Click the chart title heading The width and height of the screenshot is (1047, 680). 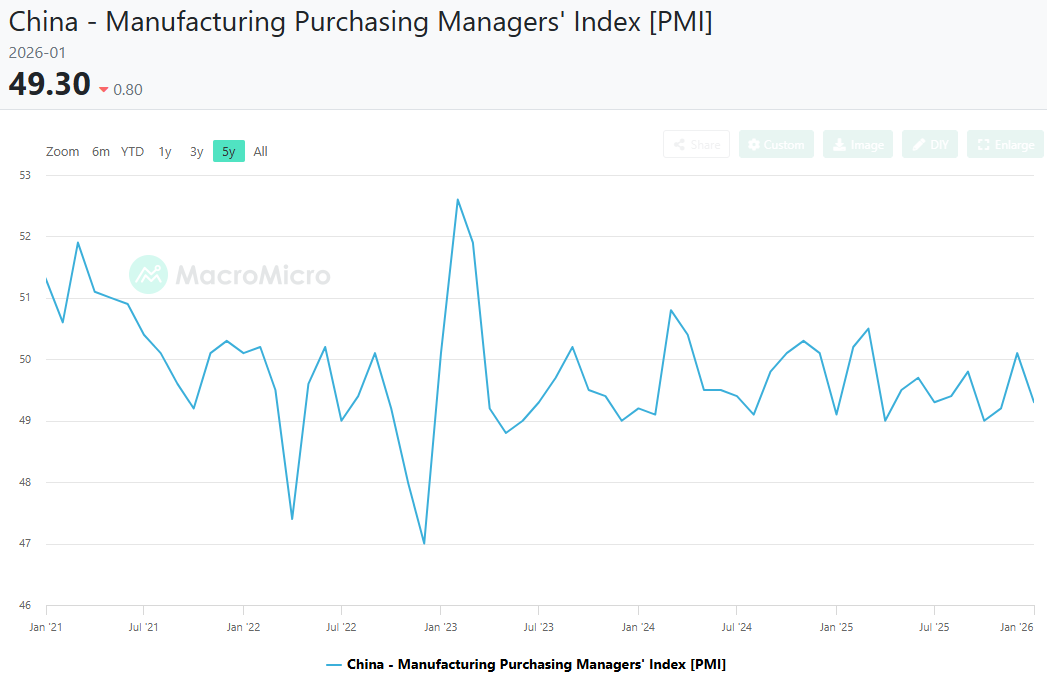[x=360, y=23]
